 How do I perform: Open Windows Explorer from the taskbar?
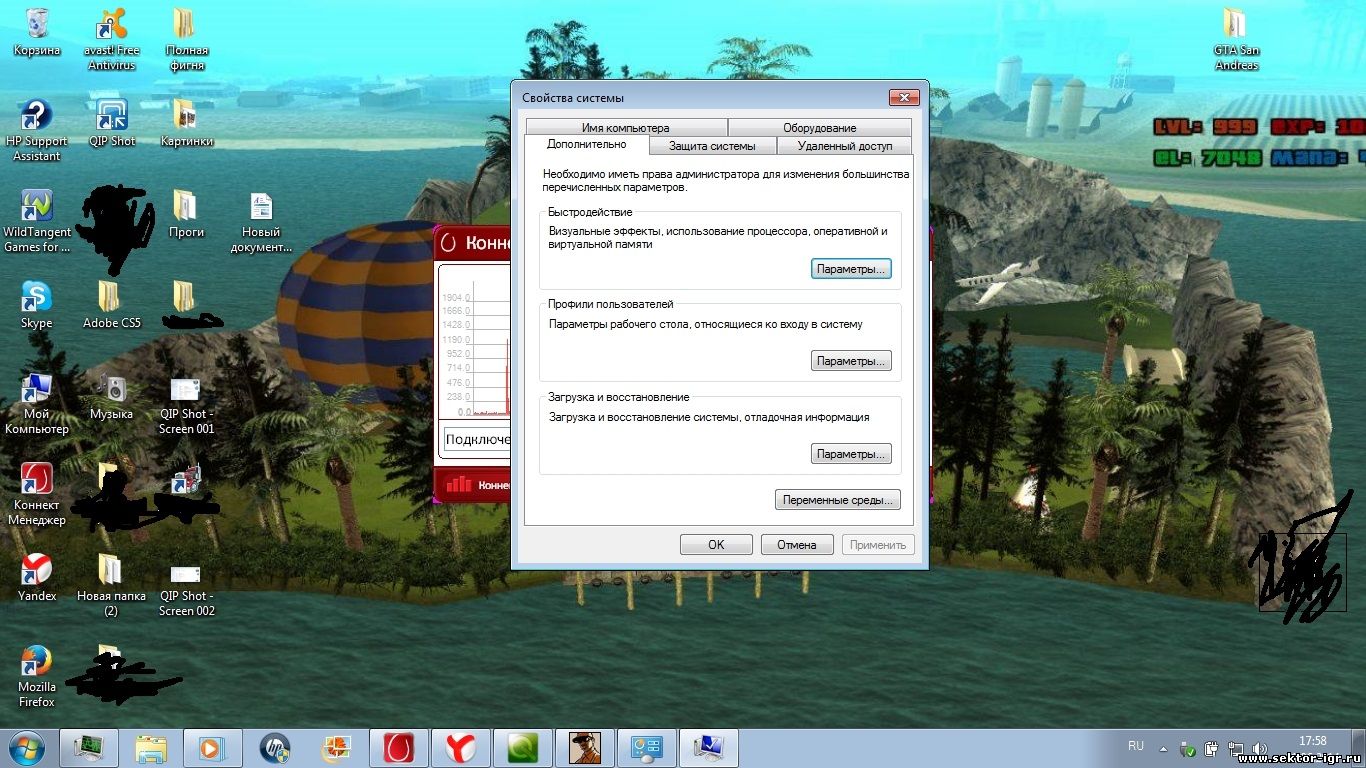[x=150, y=748]
